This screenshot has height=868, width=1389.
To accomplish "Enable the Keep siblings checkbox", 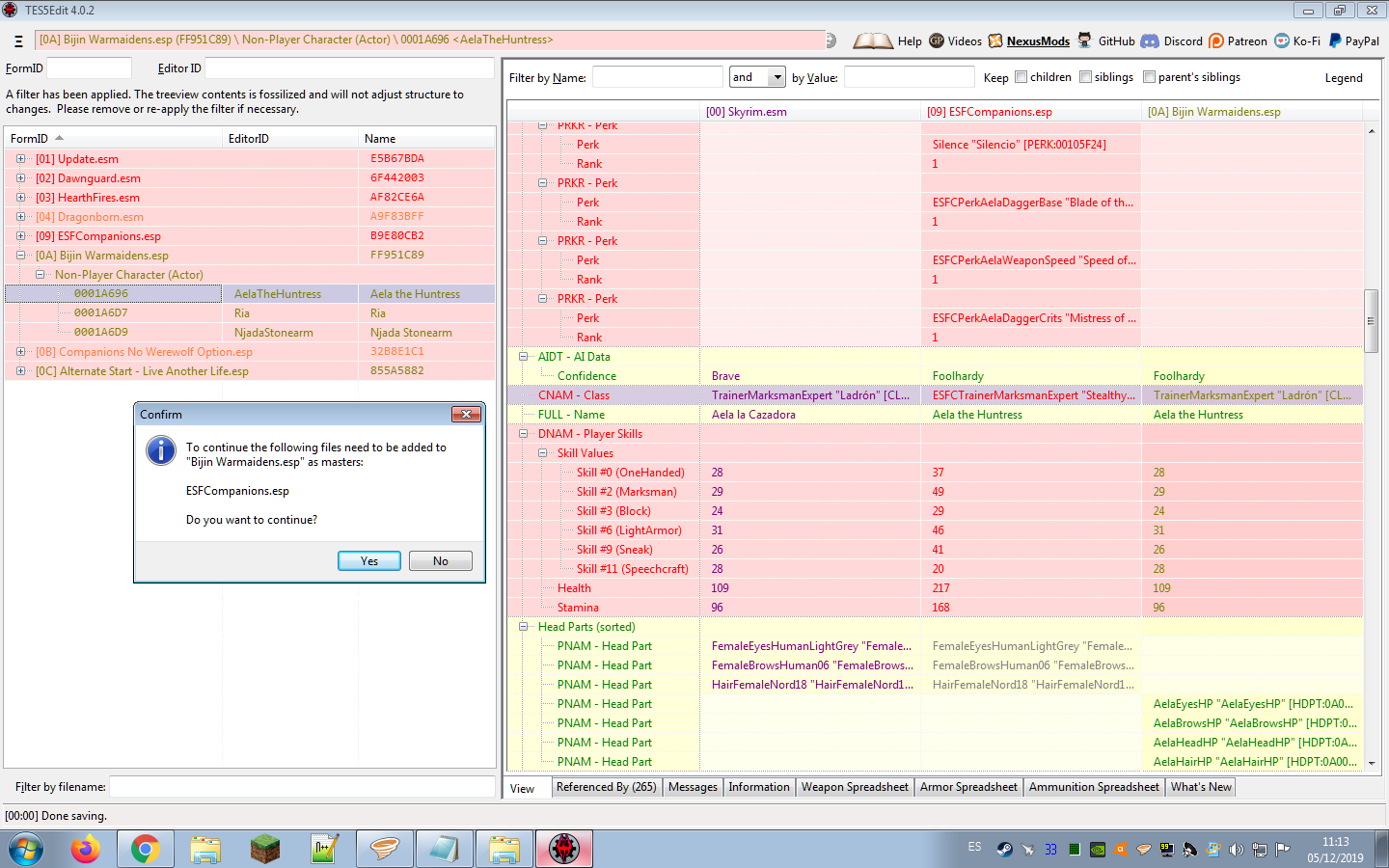I will pos(1085,77).
